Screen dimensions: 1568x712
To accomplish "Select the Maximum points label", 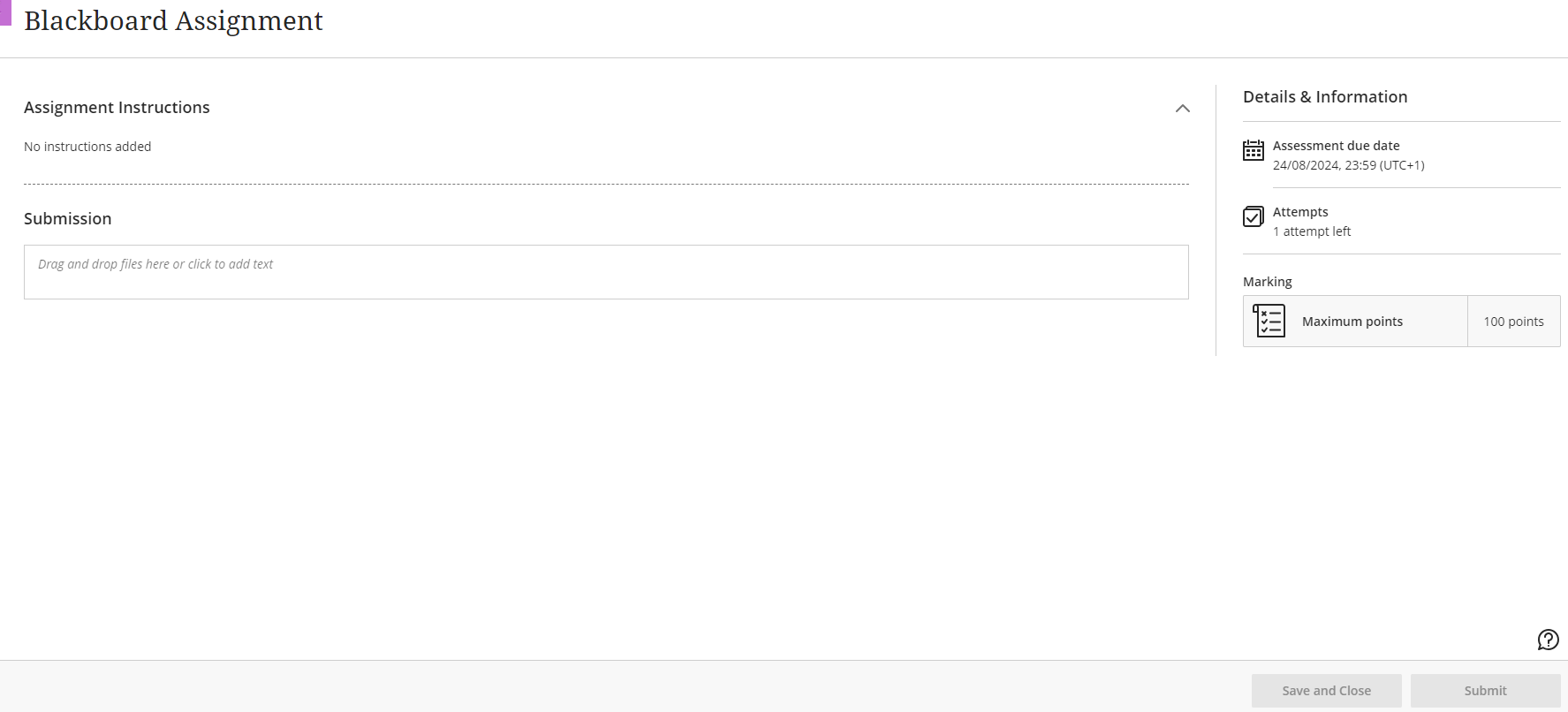I will tap(1352, 322).
